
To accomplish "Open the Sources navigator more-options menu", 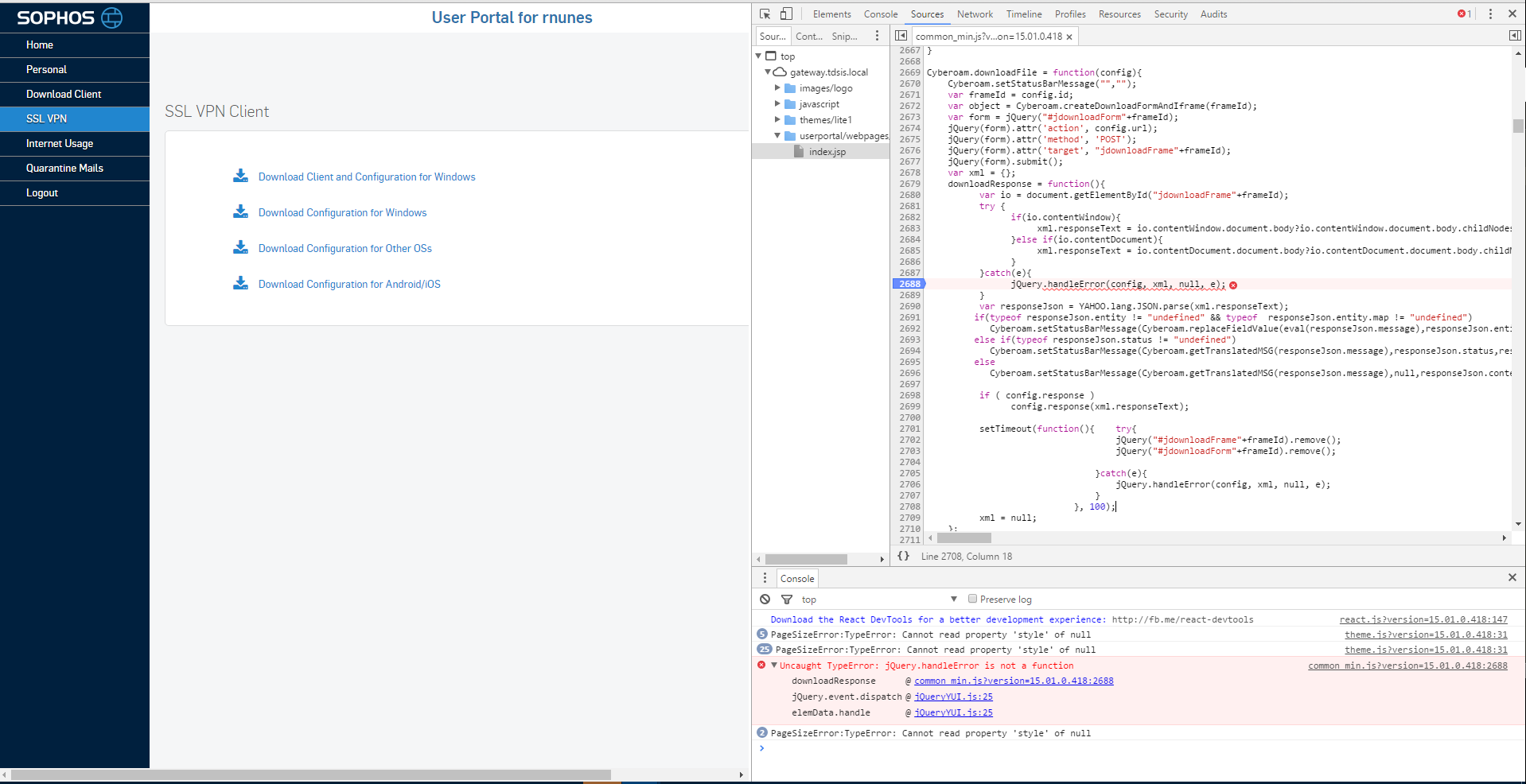I will click(x=877, y=36).
